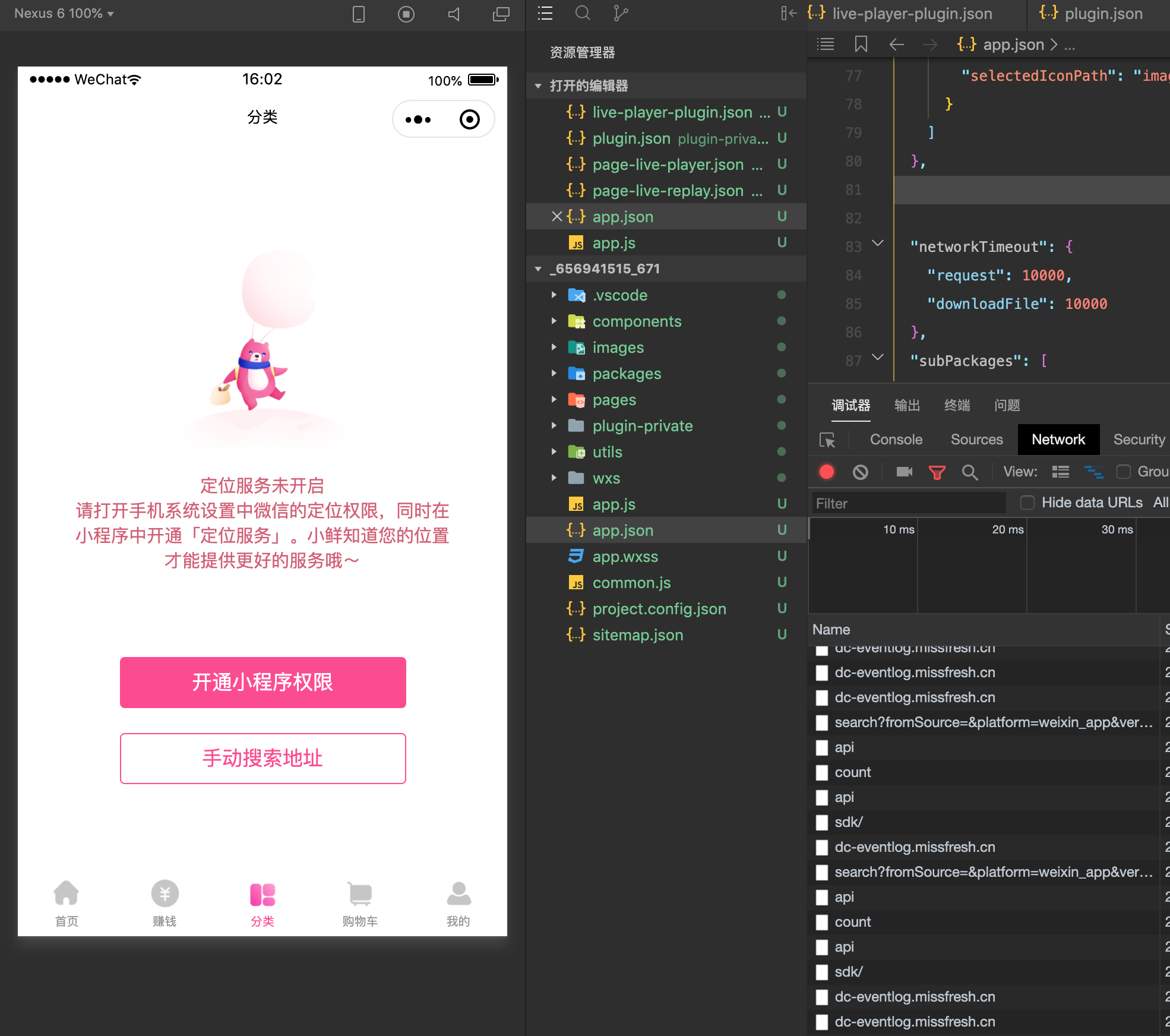
Task: Open the explorer list icon in sidebar
Action: [545, 13]
